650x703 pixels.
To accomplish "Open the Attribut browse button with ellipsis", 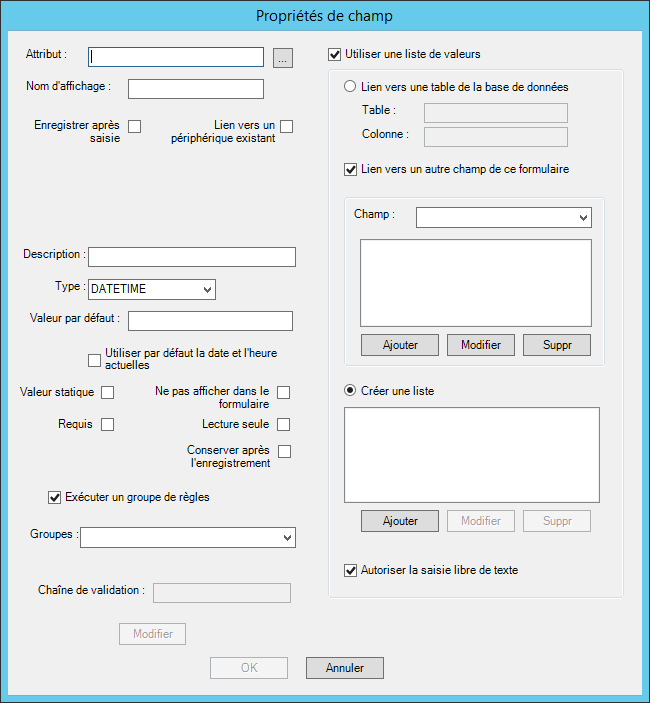I will click(x=283, y=58).
